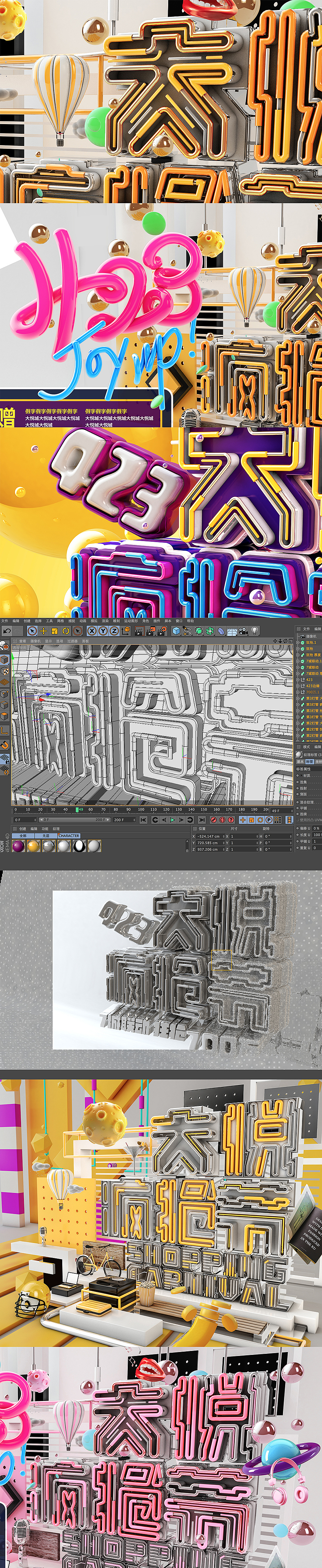The height and width of the screenshot is (1568, 322).
Task: Add a Cube primitive object
Action: [x=176, y=631]
